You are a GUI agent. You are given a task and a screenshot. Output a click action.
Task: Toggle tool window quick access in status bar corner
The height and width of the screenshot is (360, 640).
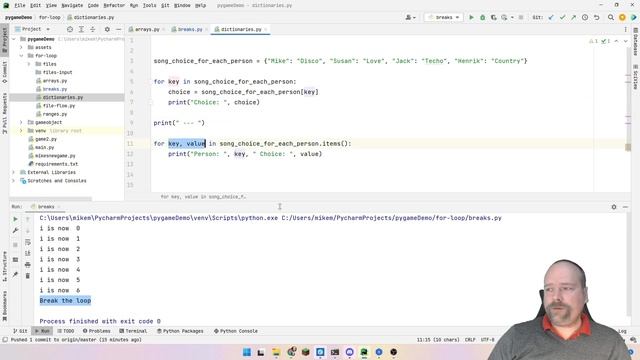point(5,340)
